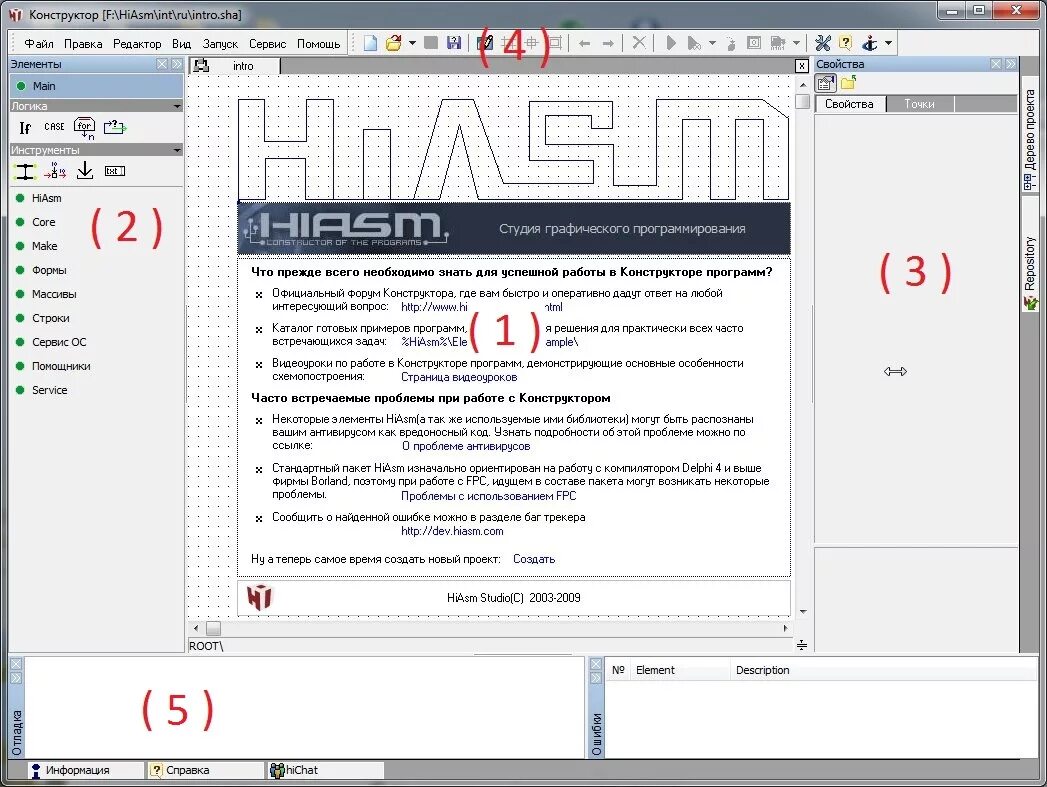Expand the HiAsm element category

[46, 198]
